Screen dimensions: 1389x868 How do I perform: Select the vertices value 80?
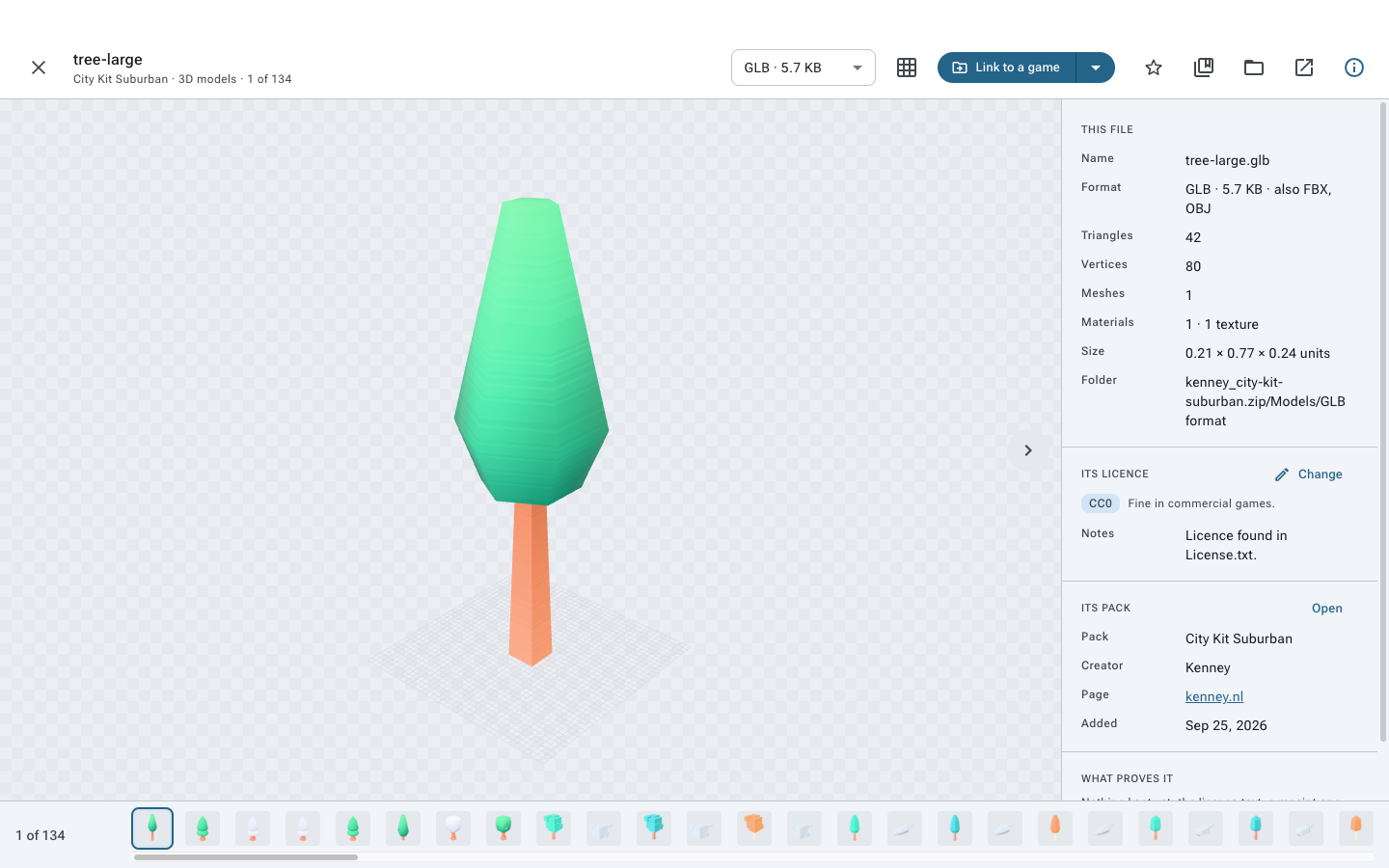pyautogui.click(x=1193, y=266)
